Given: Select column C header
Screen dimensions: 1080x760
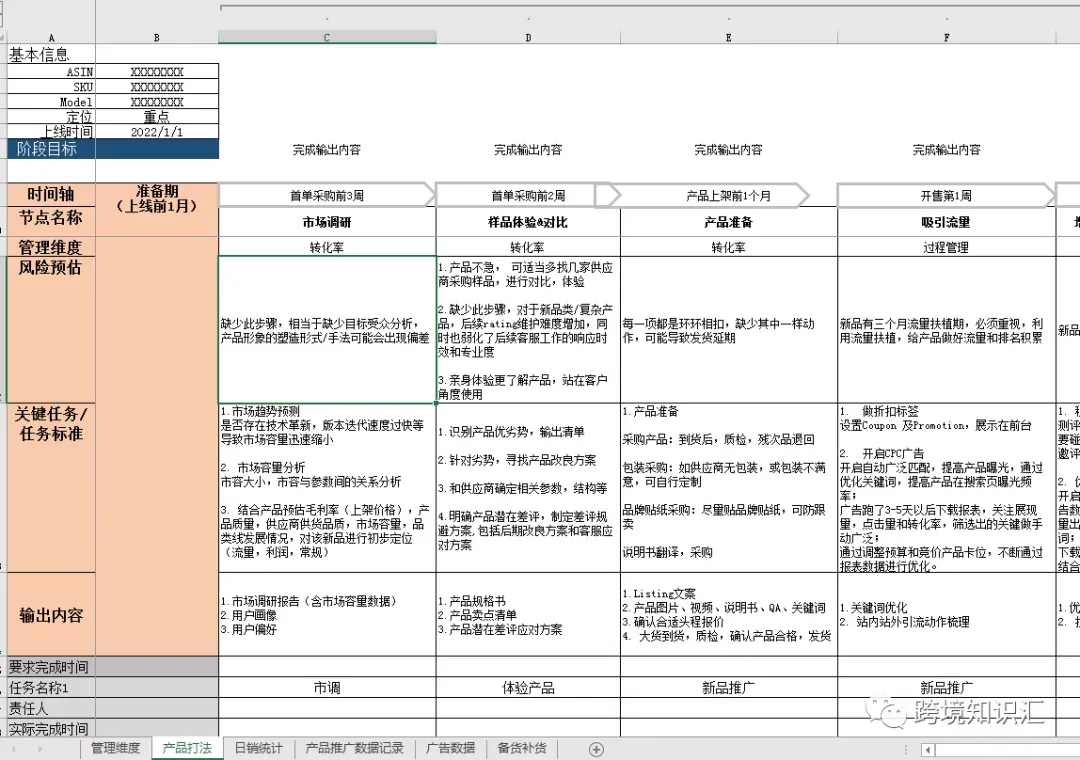Looking at the screenshot, I should tap(327, 37).
